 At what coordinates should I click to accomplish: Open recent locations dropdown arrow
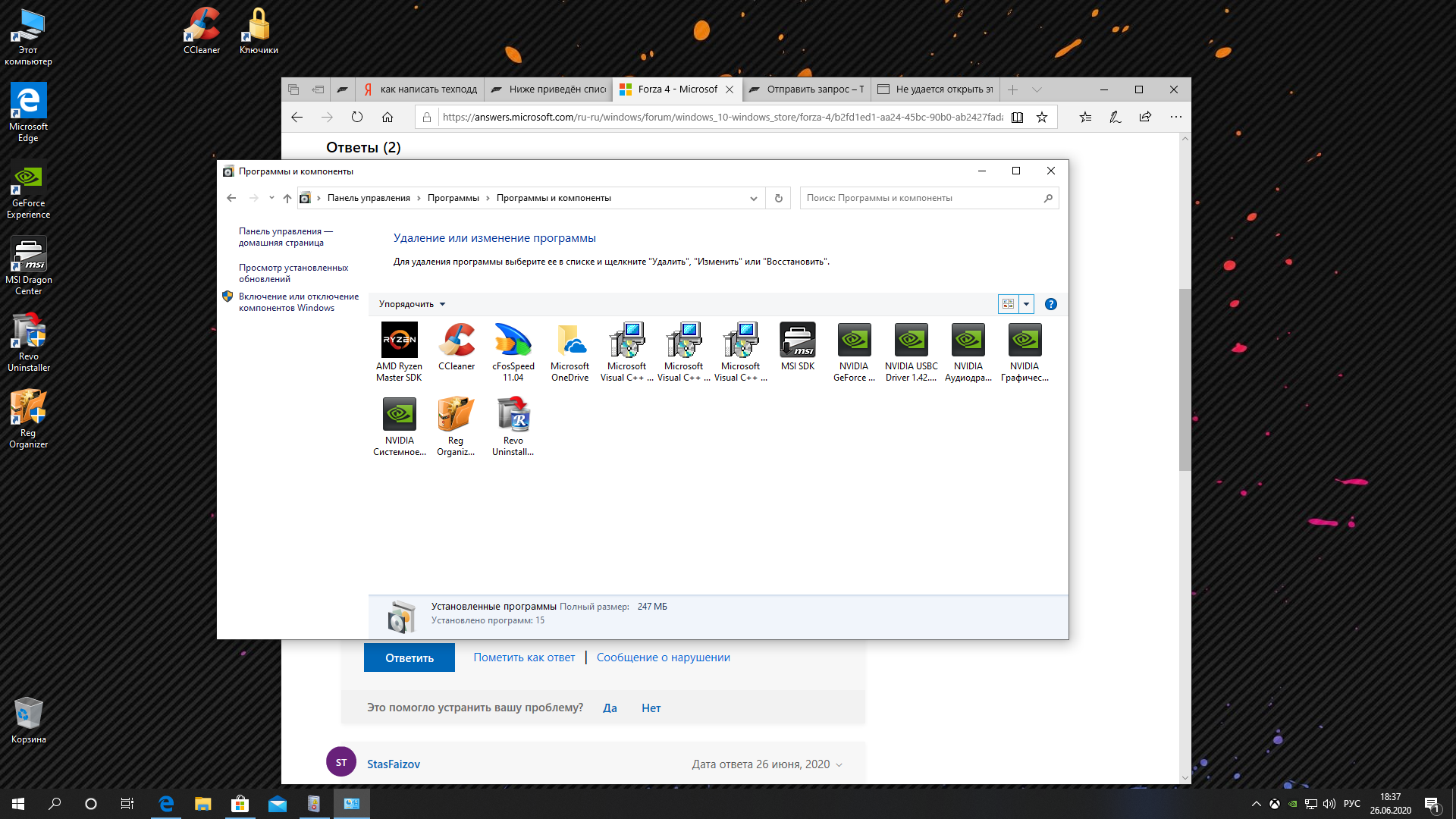pyautogui.click(x=271, y=198)
